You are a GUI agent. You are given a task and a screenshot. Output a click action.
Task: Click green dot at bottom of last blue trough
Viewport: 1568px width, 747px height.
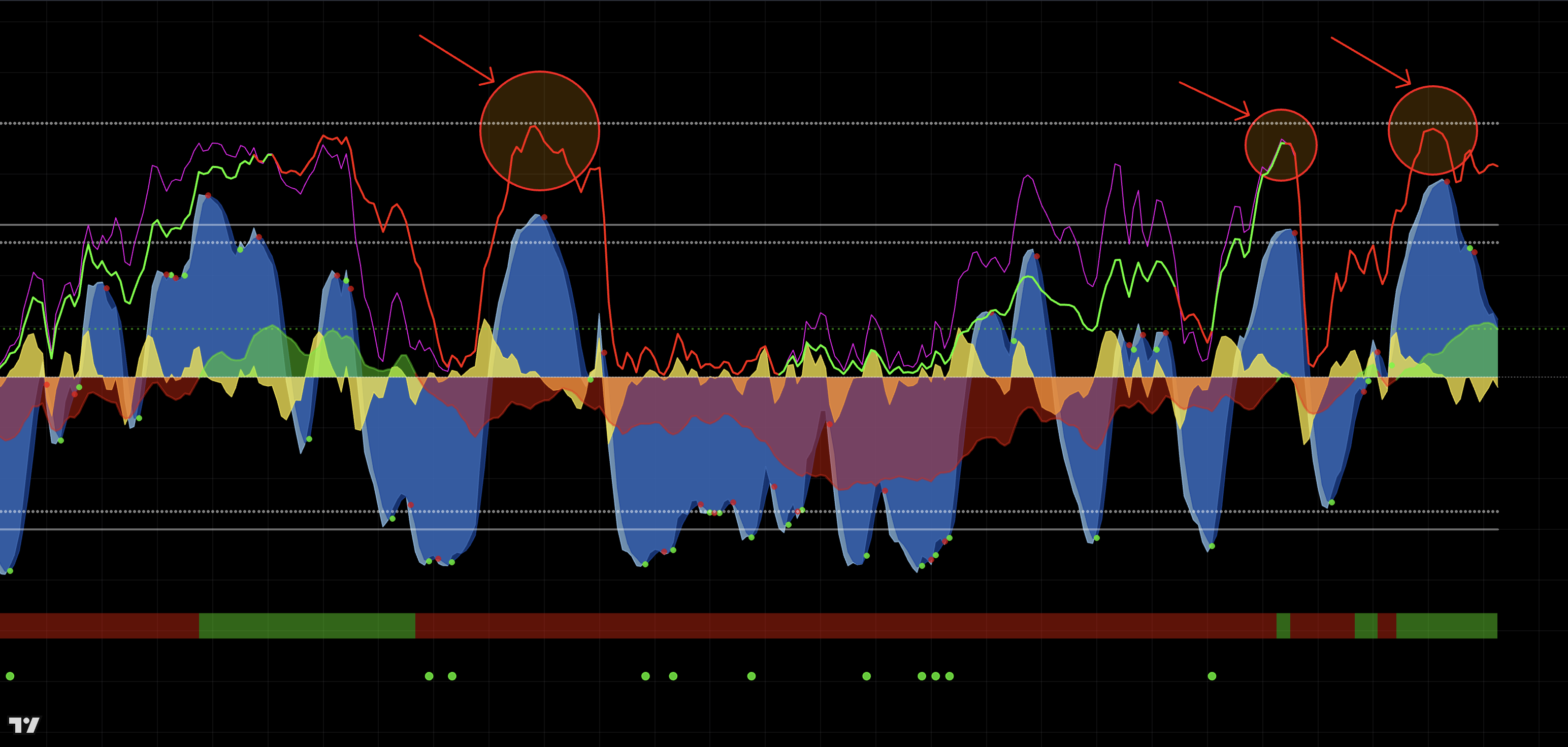tap(1332, 502)
